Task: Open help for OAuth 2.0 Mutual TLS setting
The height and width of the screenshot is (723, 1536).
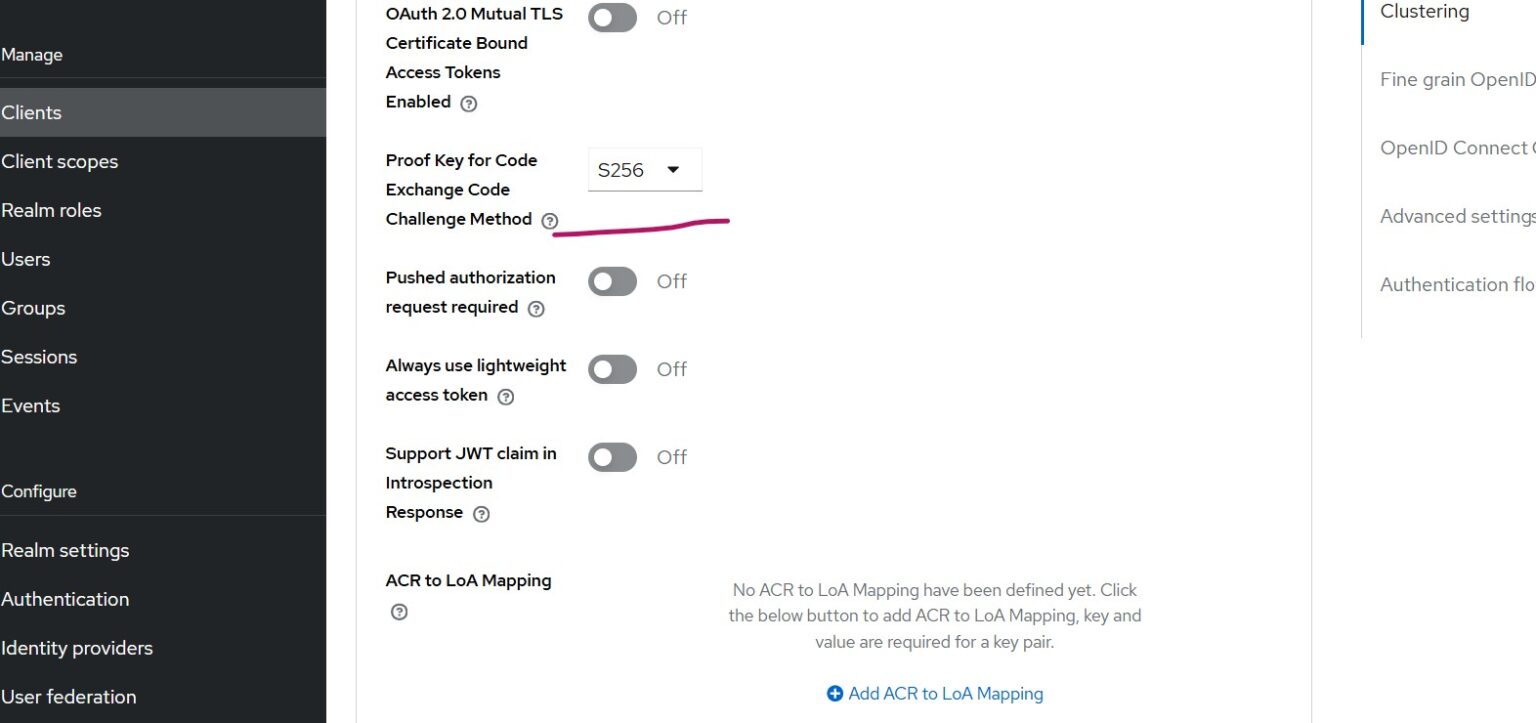Action: (x=470, y=102)
